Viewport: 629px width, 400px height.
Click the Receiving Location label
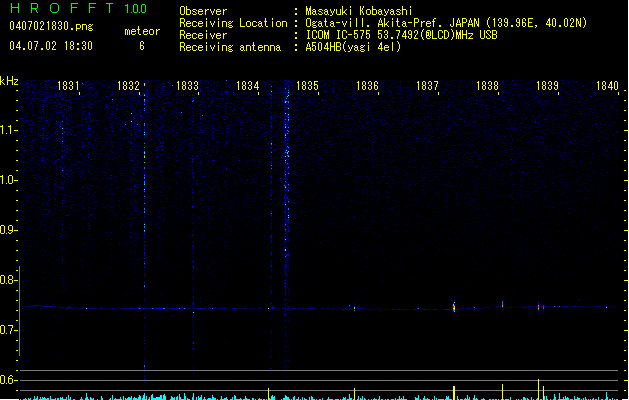(x=233, y=23)
